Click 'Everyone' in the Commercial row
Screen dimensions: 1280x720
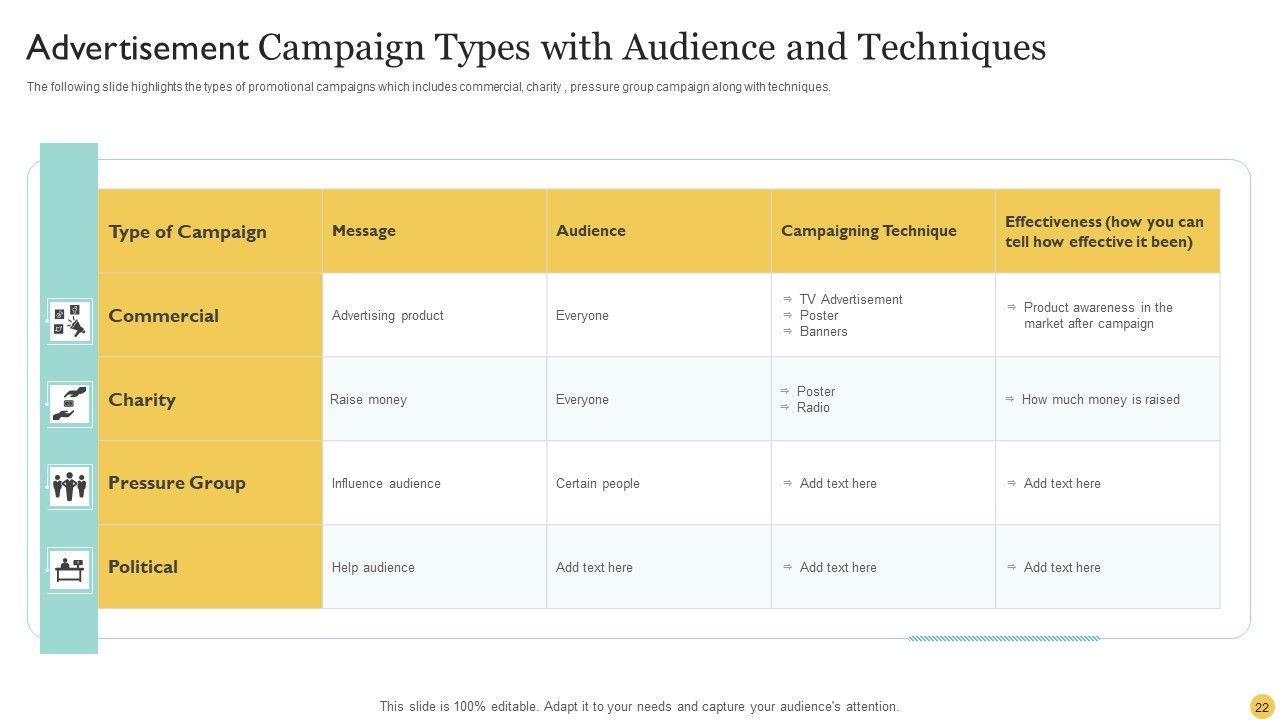(582, 316)
